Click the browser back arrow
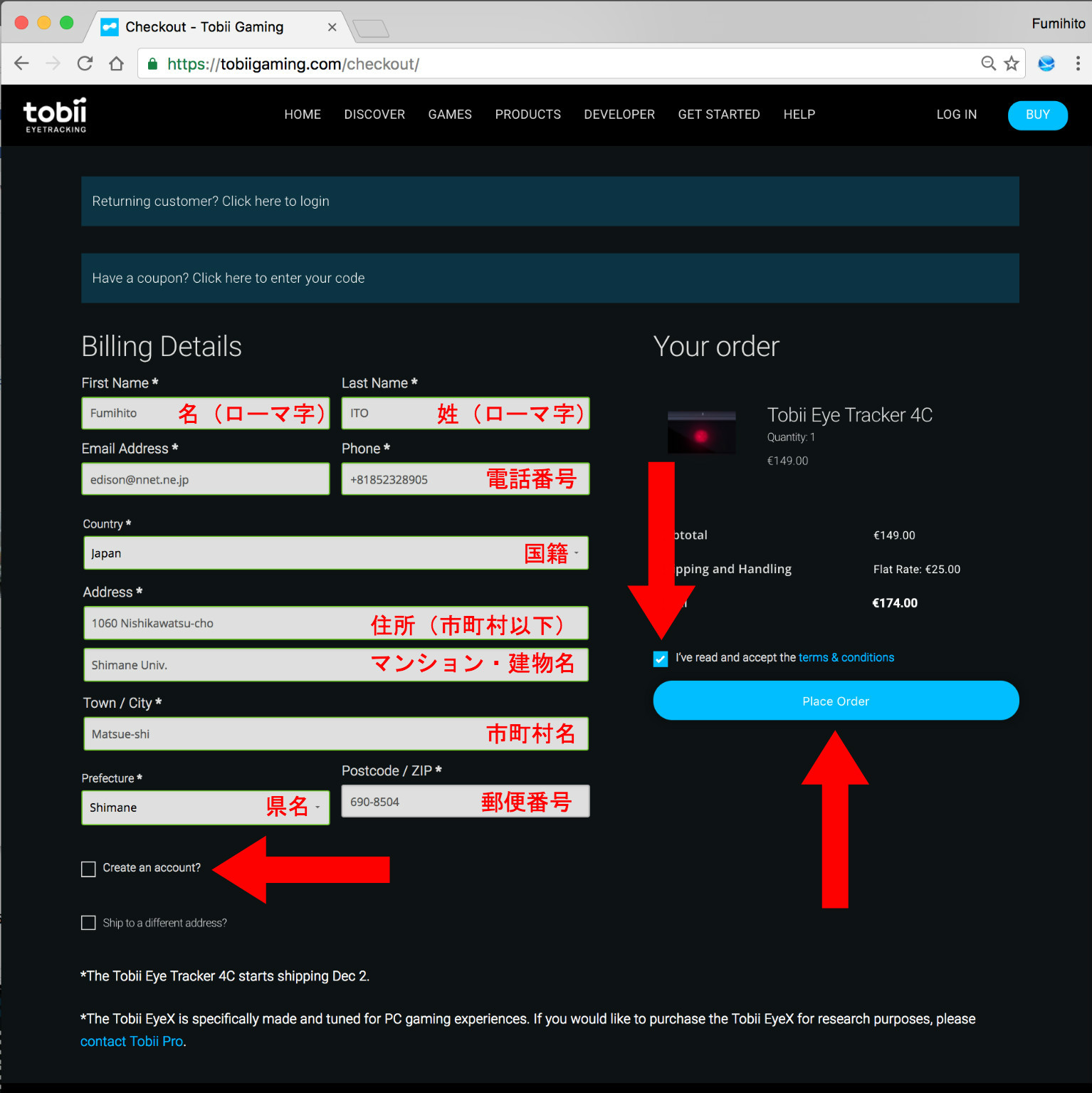1092x1093 pixels. pyautogui.click(x=21, y=63)
